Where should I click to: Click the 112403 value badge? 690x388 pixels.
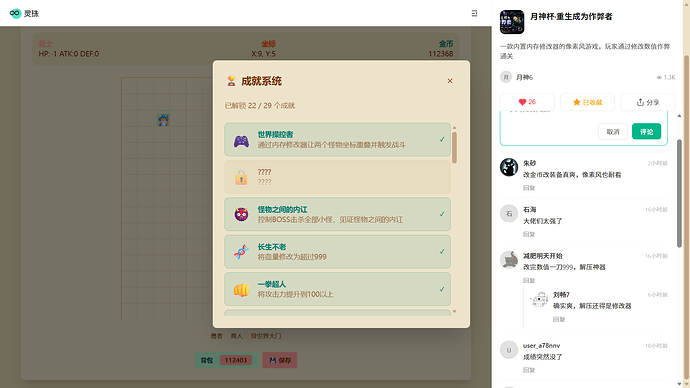236,360
